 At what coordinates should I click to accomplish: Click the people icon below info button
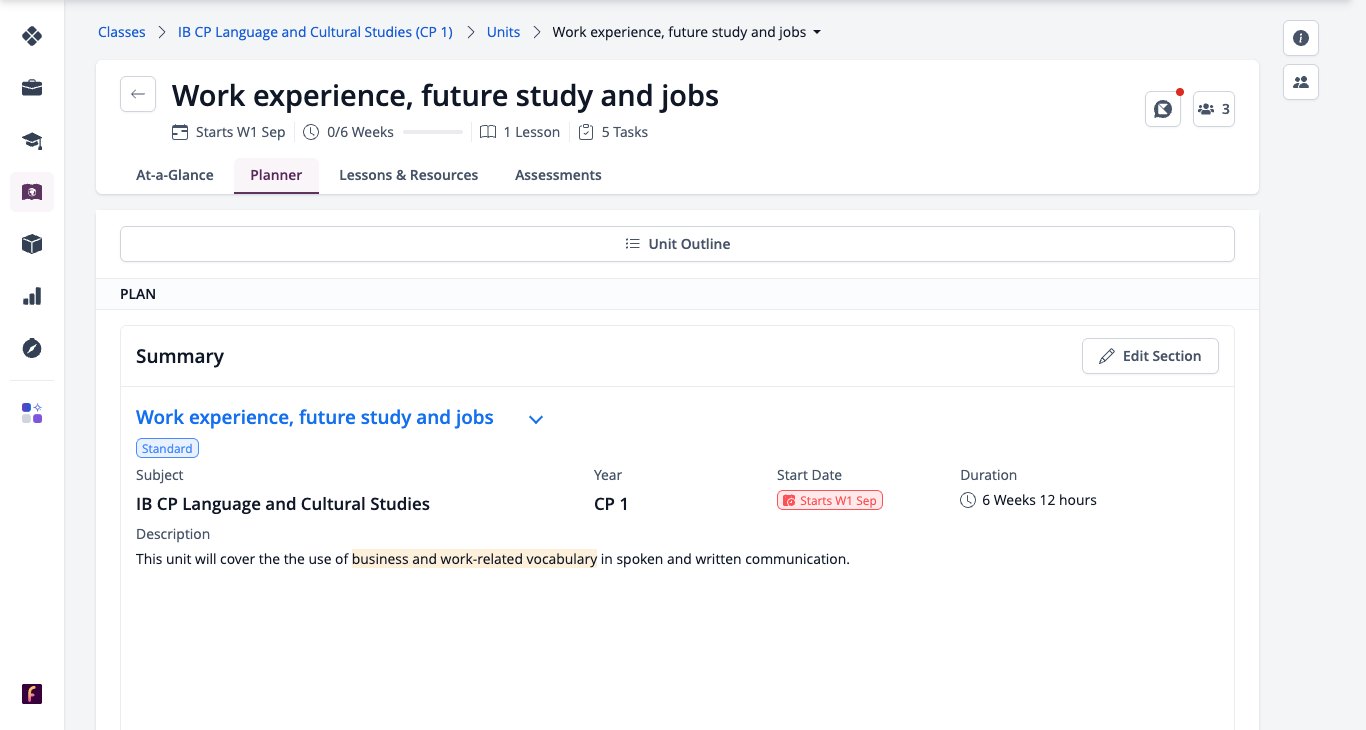point(1301,82)
